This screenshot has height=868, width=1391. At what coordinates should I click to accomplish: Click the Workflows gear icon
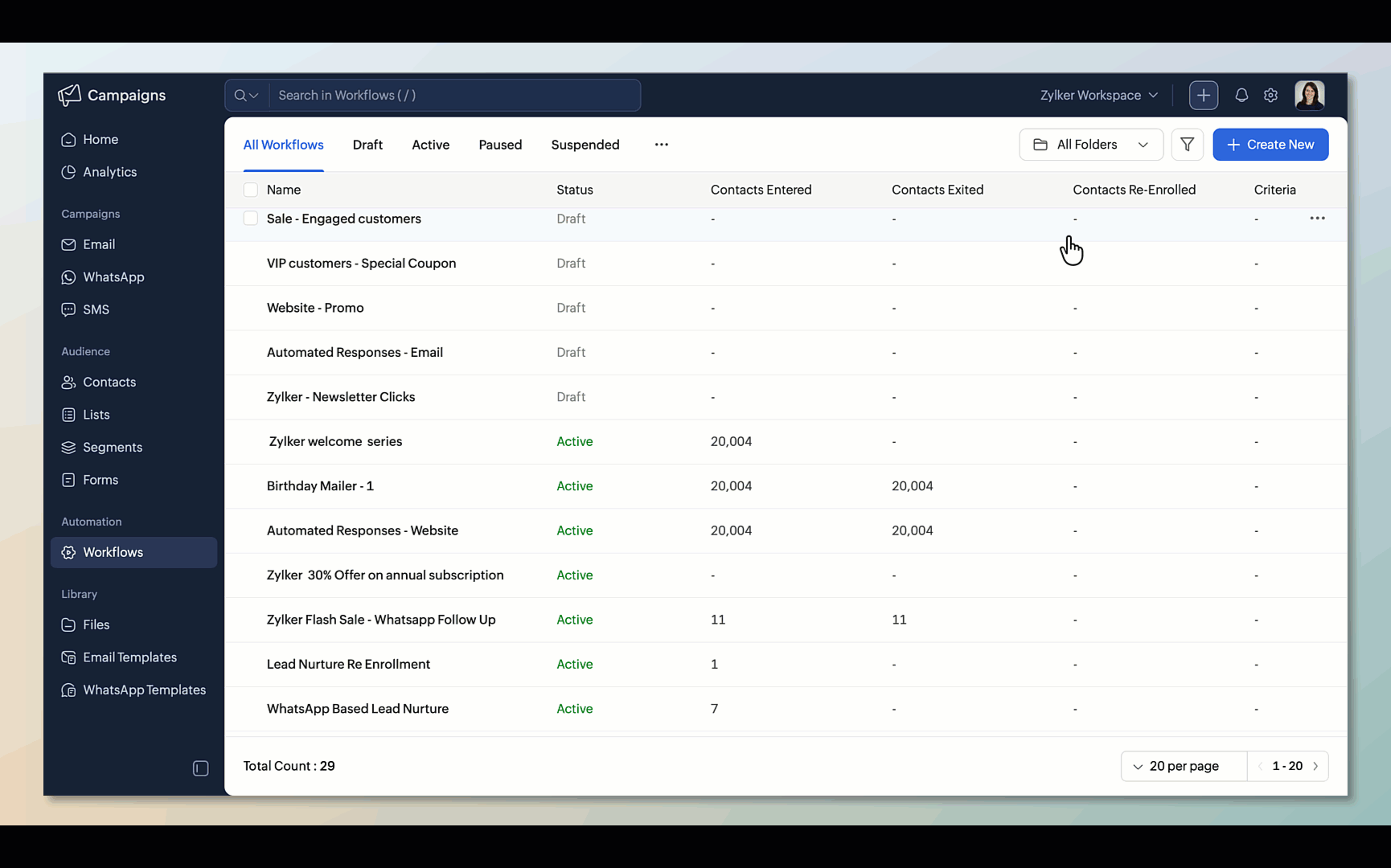point(68,552)
